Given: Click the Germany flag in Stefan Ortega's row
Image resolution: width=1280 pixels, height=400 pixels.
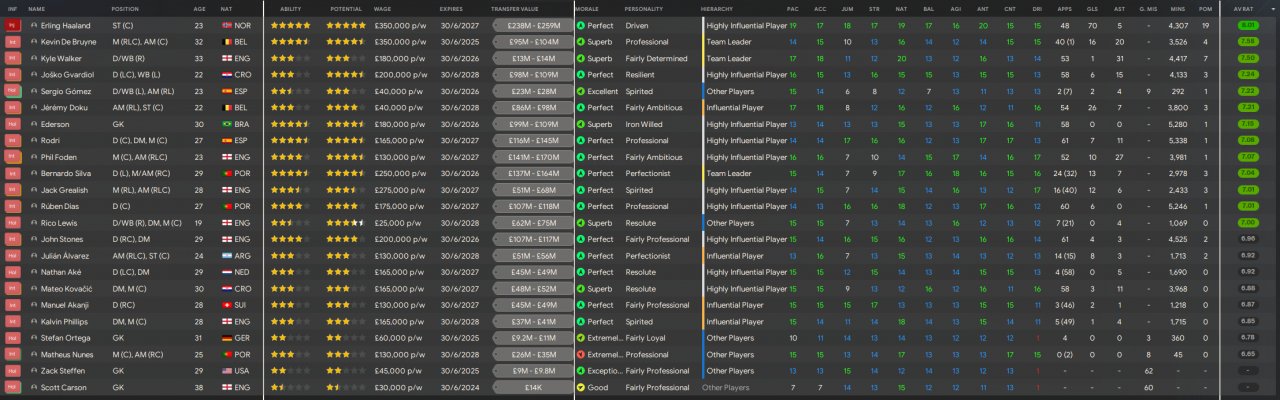Looking at the screenshot, I should coord(226,338).
